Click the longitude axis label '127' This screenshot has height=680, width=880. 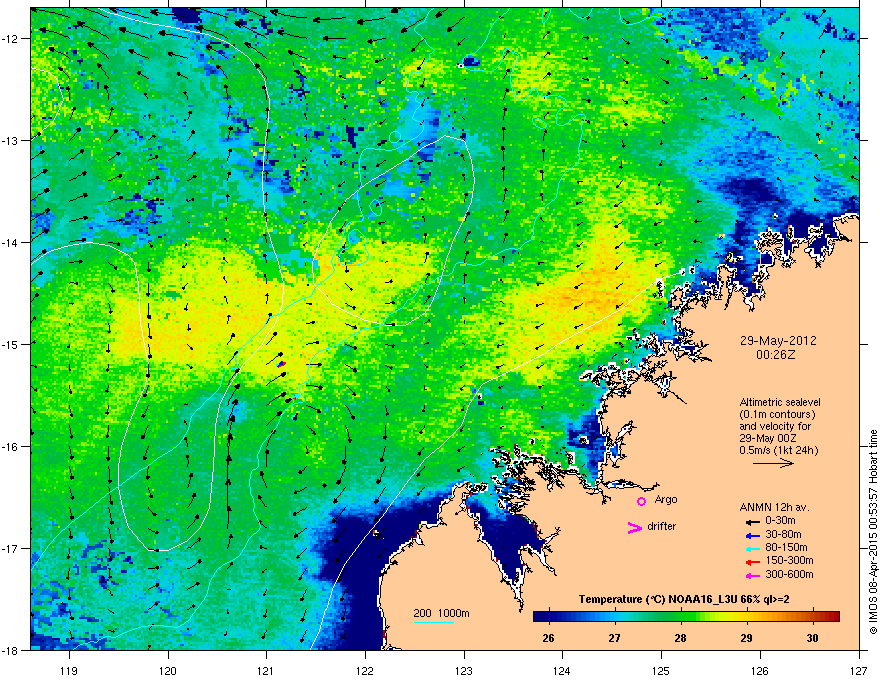(859, 670)
